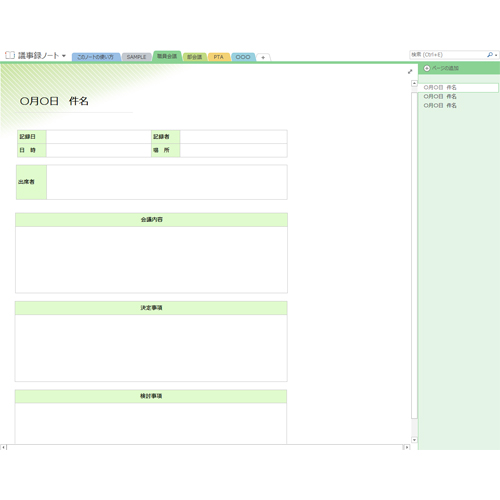Click the vertical scrollbar thumb

point(414,255)
